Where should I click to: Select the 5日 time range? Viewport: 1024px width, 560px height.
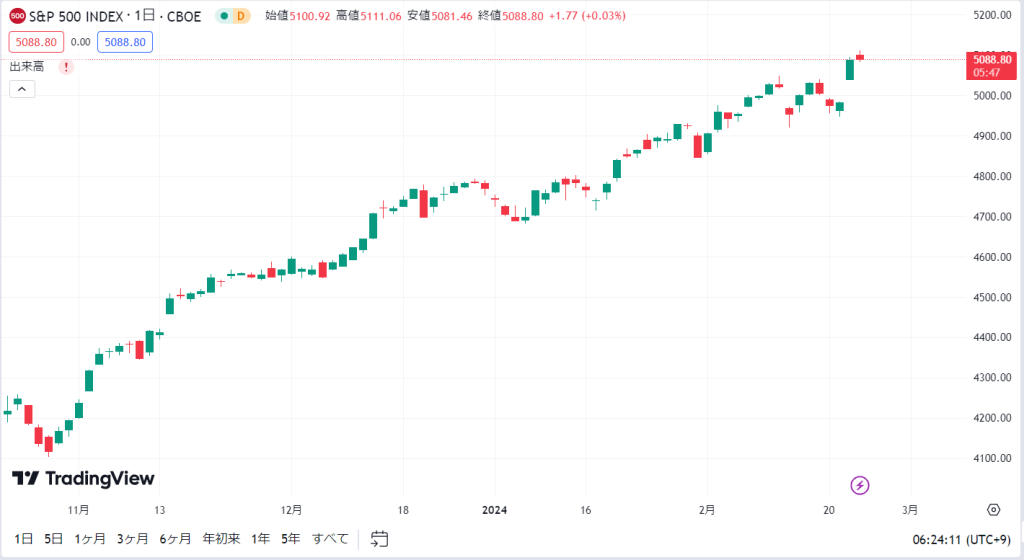tap(54, 538)
